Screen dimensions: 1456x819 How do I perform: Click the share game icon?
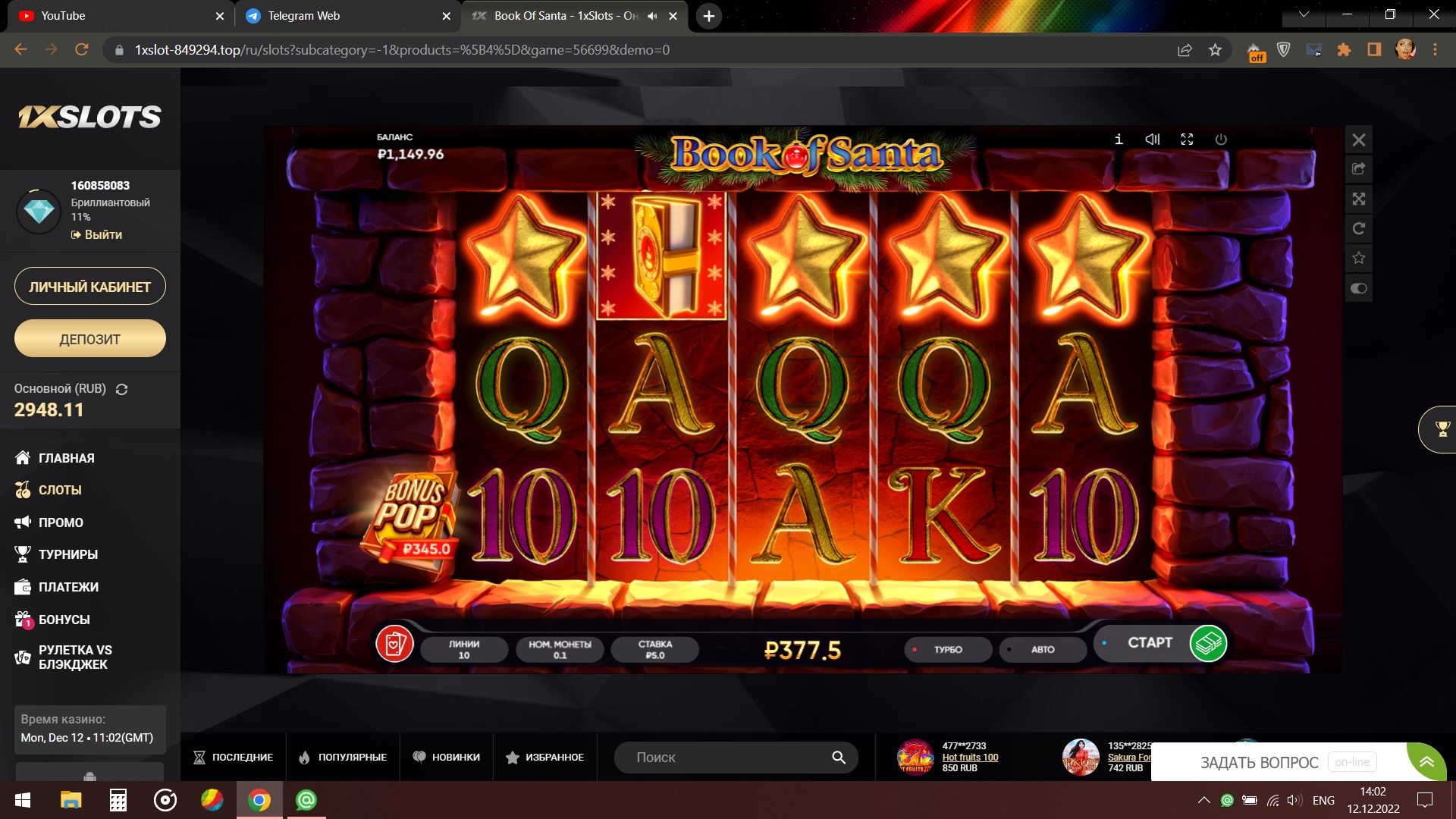pyautogui.click(x=1359, y=169)
